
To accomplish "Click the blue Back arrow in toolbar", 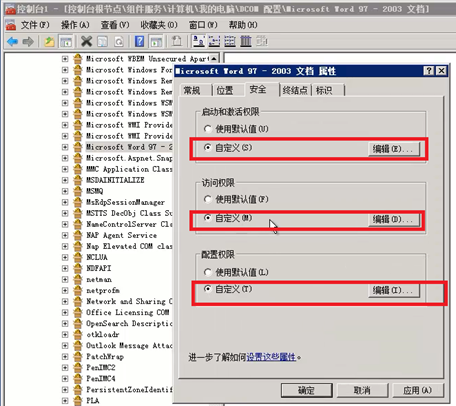I will pos(12,42).
